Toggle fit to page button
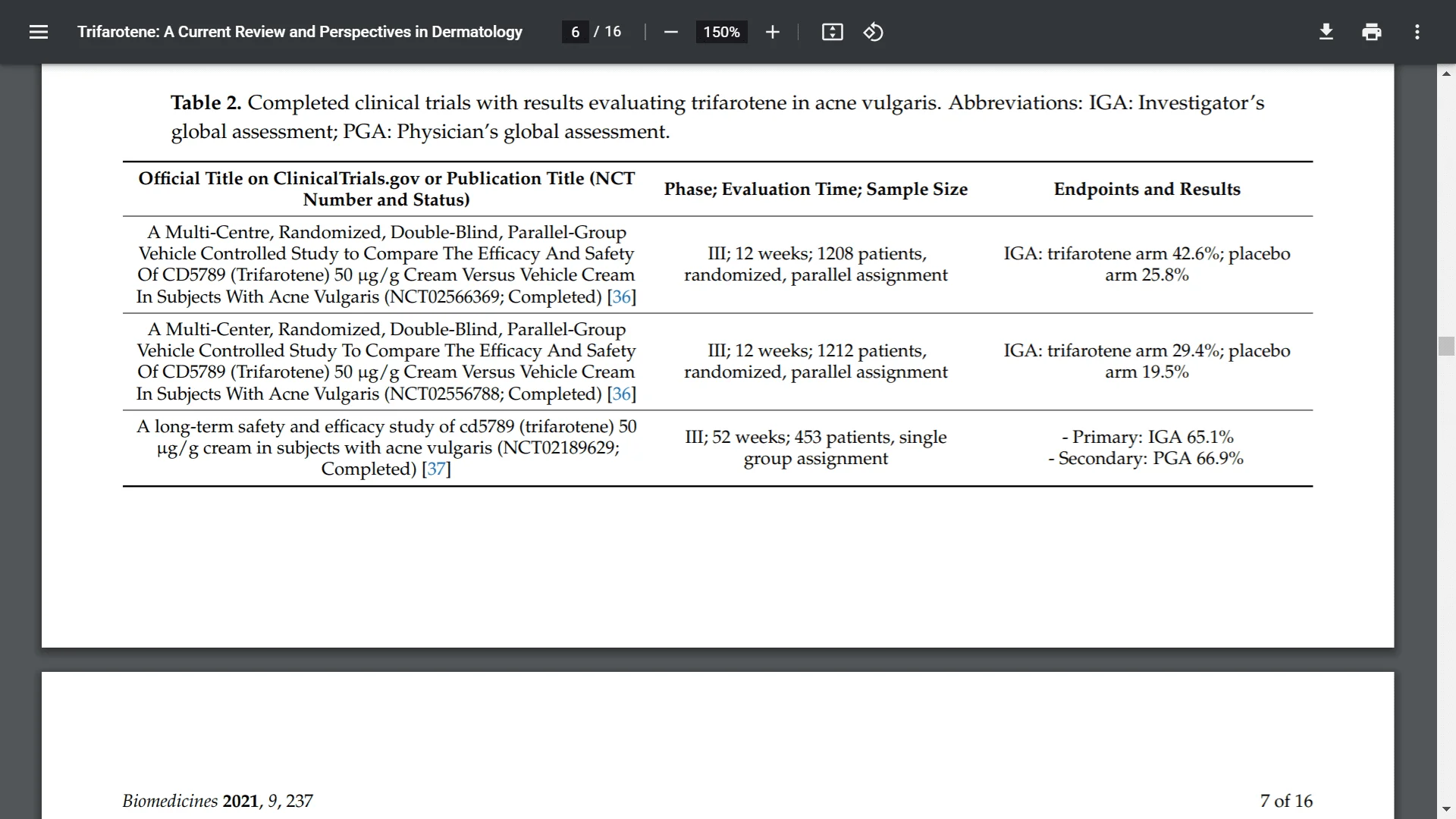The height and width of the screenshot is (819, 1456). click(x=832, y=32)
